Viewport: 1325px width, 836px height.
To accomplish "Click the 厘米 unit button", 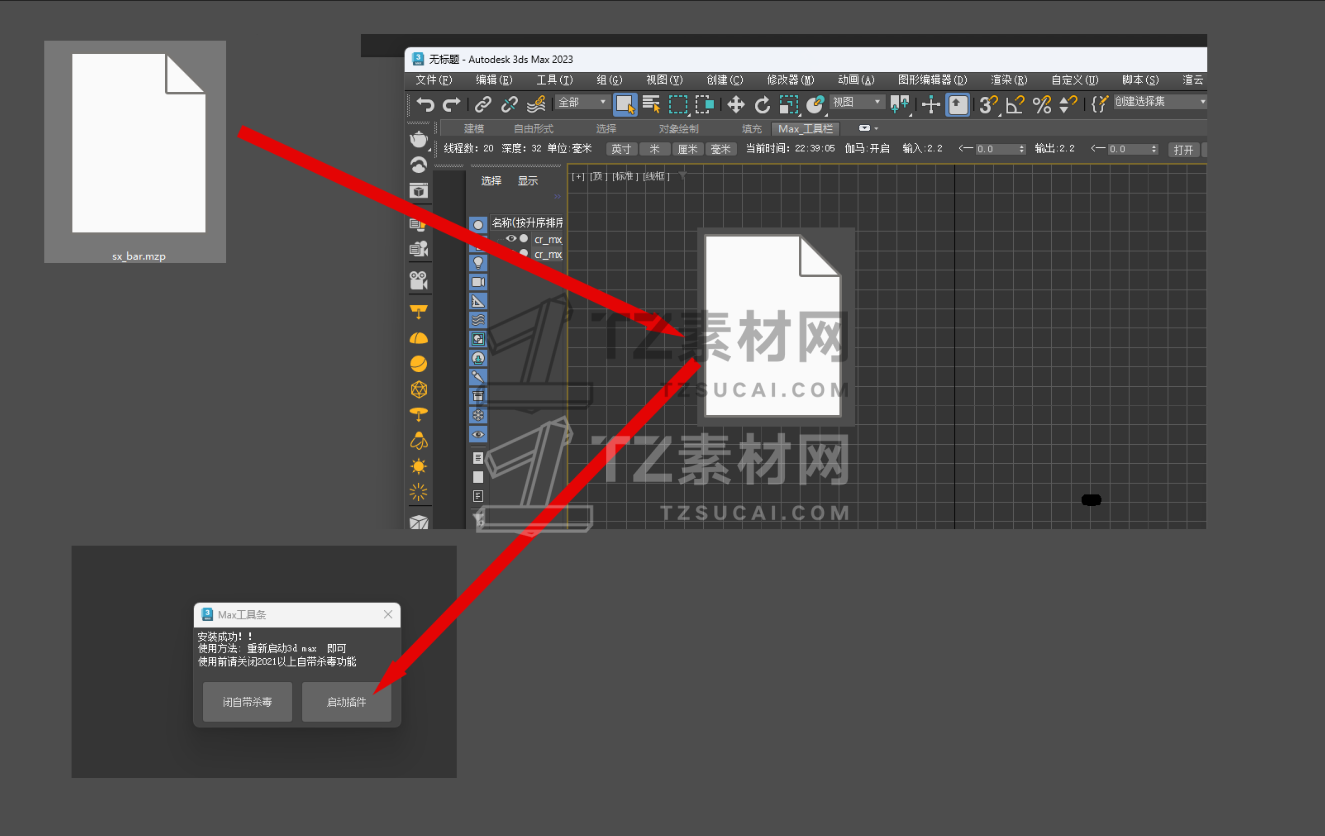I will pos(688,149).
